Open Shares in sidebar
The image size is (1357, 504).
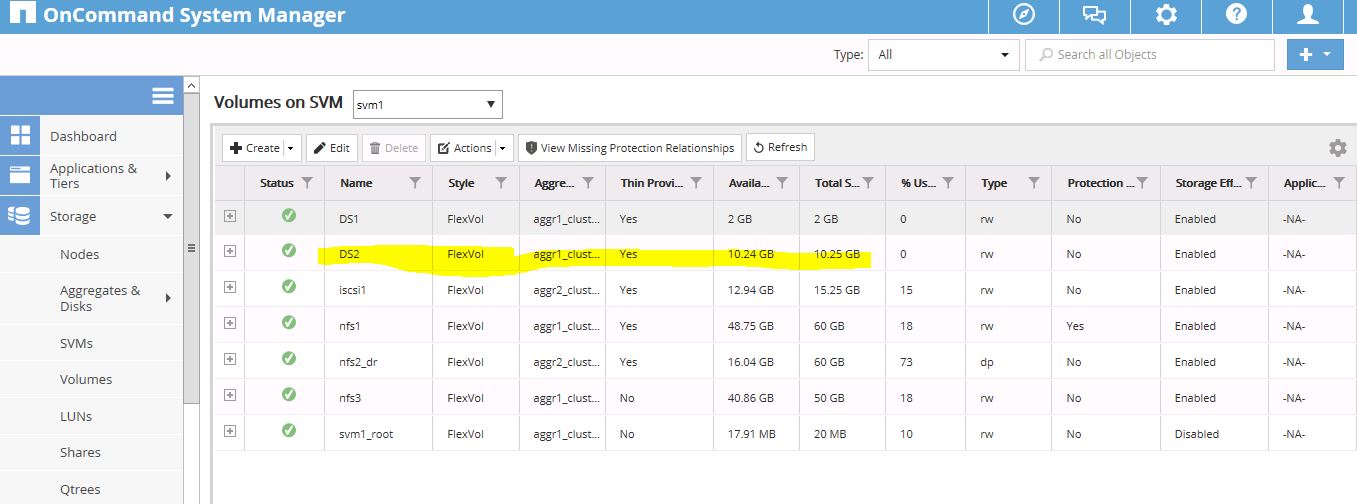click(x=80, y=452)
